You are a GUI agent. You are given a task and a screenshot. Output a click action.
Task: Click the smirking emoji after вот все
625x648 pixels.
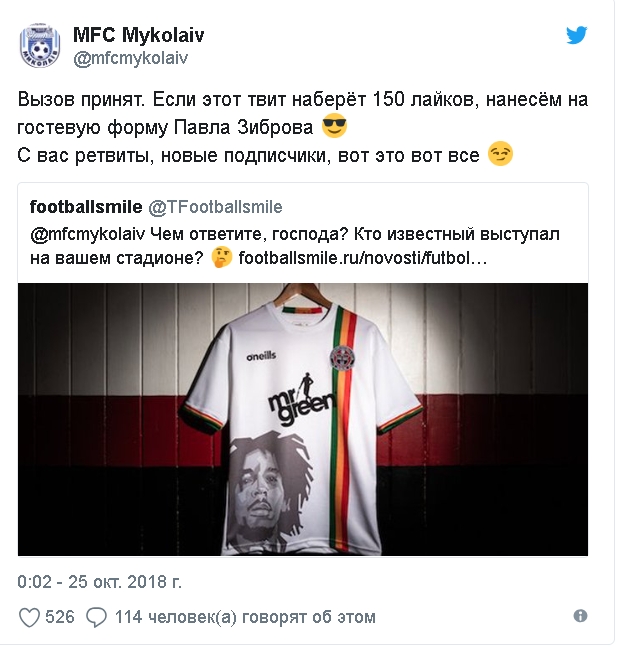pyautogui.click(x=500, y=154)
